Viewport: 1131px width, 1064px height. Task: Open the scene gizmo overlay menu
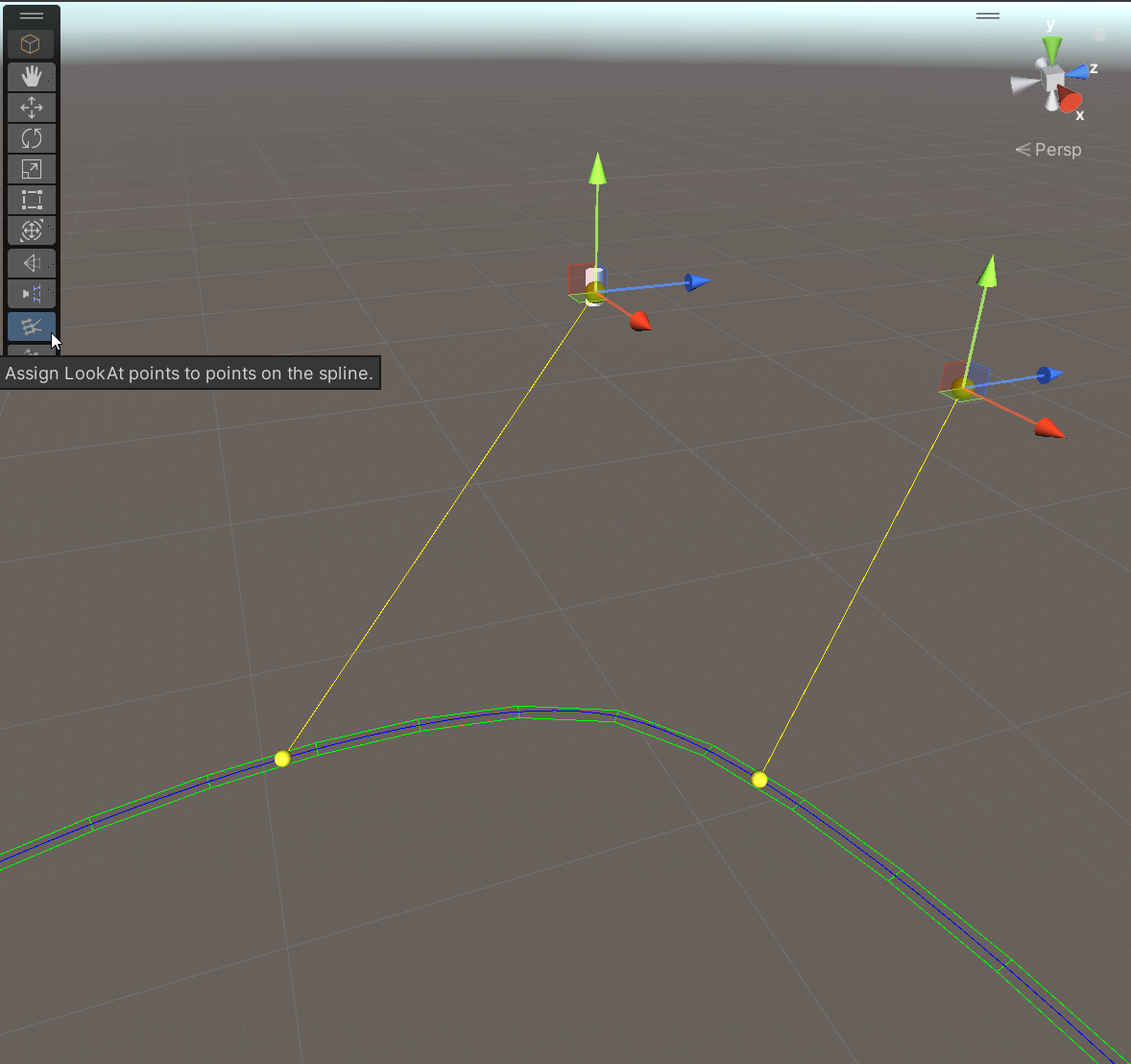(988, 14)
